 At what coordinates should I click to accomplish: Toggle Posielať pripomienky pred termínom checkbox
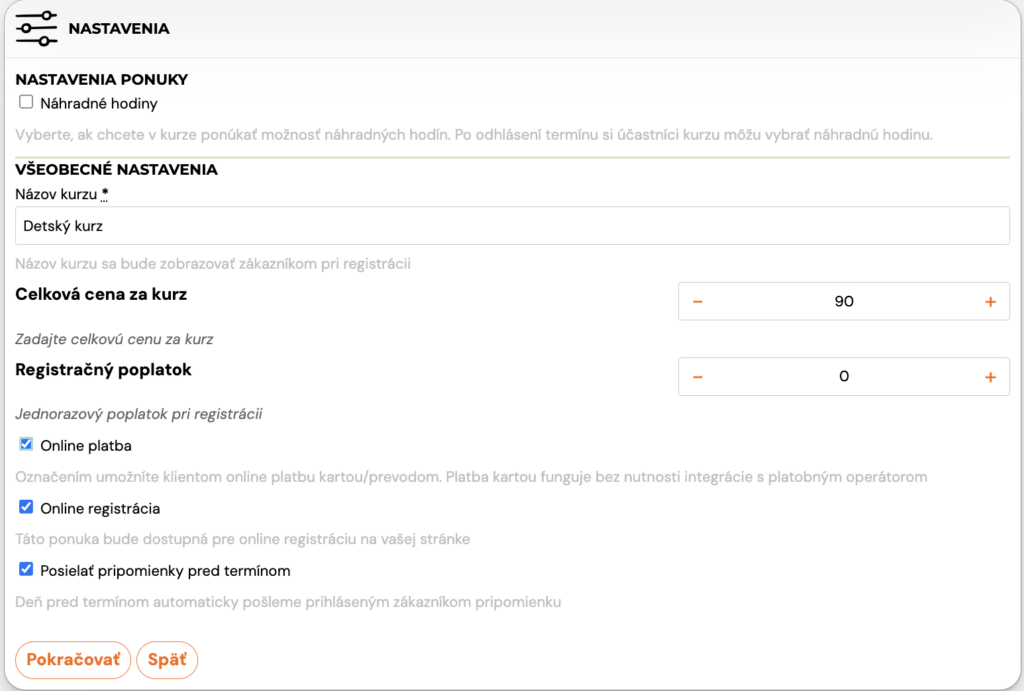26,570
